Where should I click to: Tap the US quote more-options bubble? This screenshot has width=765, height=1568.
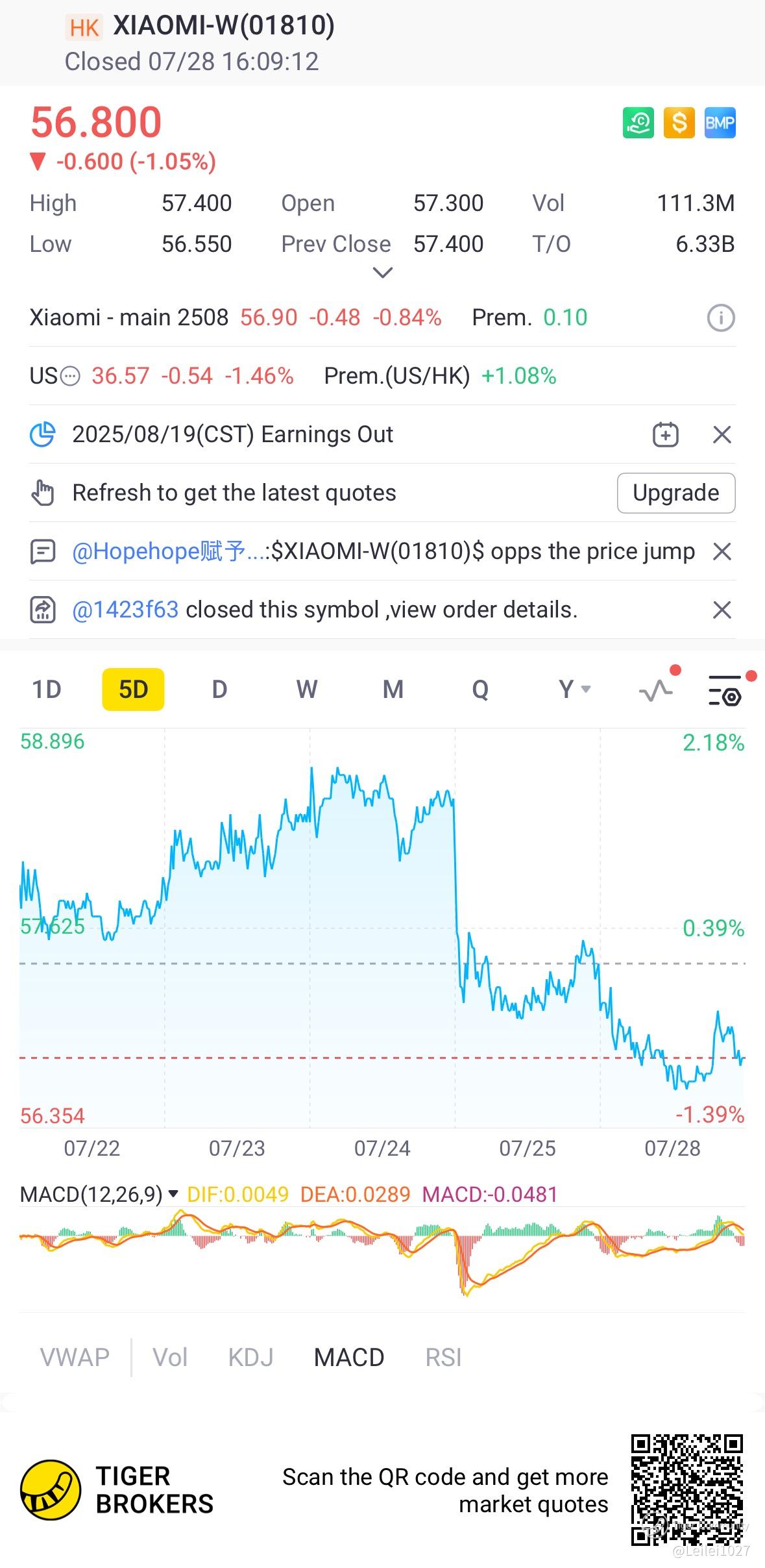[x=70, y=376]
